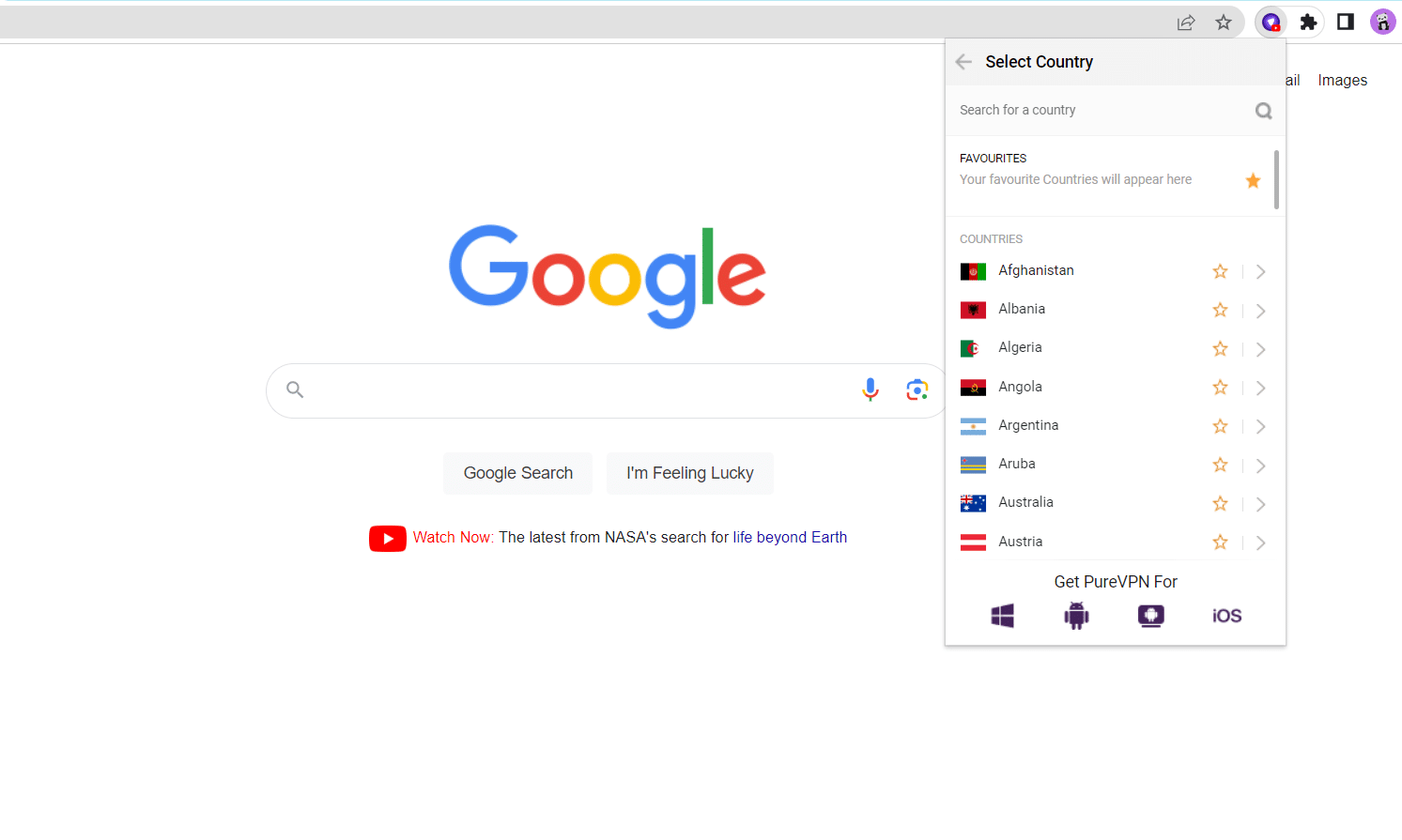Image resolution: width=1402 pixels, height=840 pixels.
Task: Expand Albania cities chevron
Action: point(1261,311)
